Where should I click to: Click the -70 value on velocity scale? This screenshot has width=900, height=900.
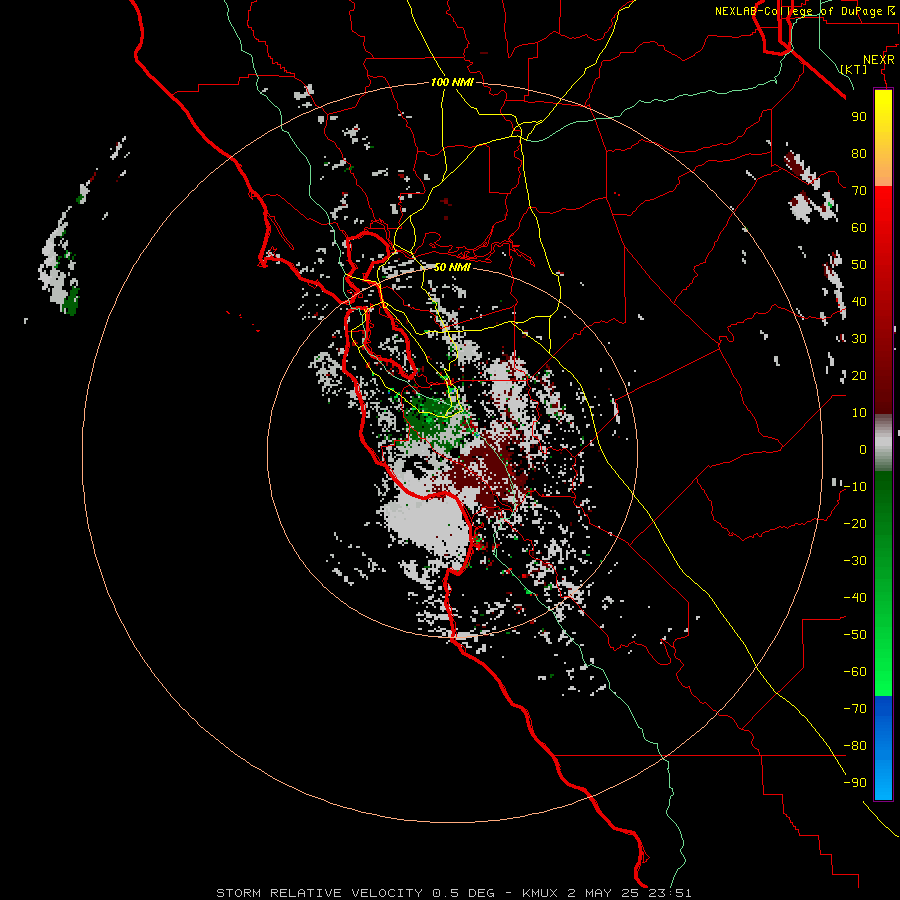point(855,709)
